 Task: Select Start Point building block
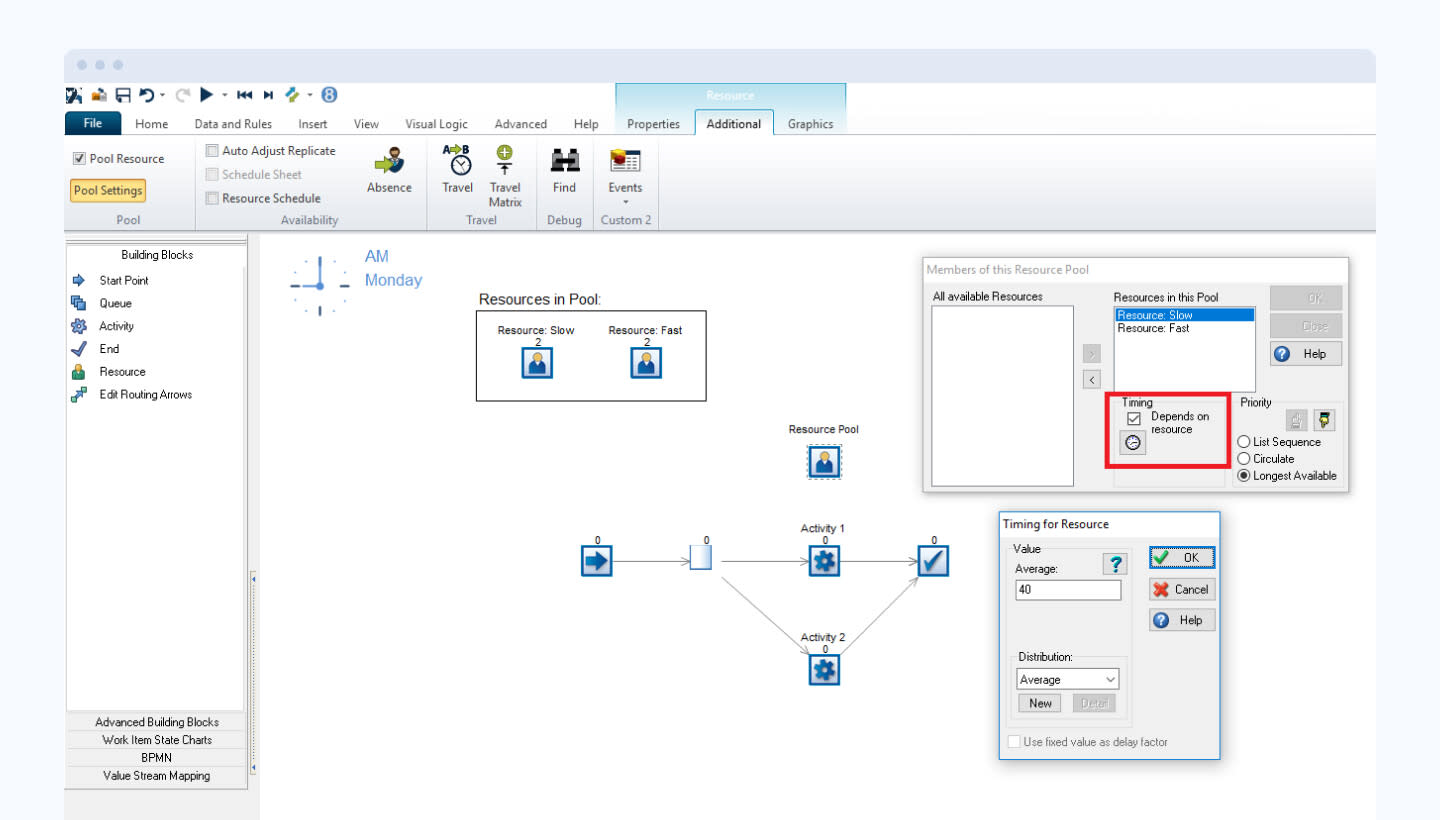pos(124,281)
